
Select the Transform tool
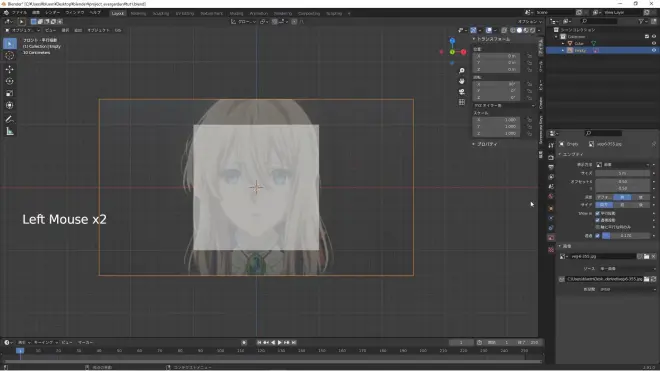pyautogui.click(x=10, y=106)
